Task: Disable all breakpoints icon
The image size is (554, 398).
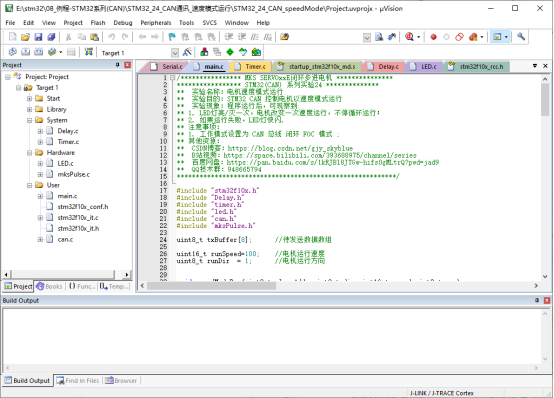Action: [x=459, y=37]
